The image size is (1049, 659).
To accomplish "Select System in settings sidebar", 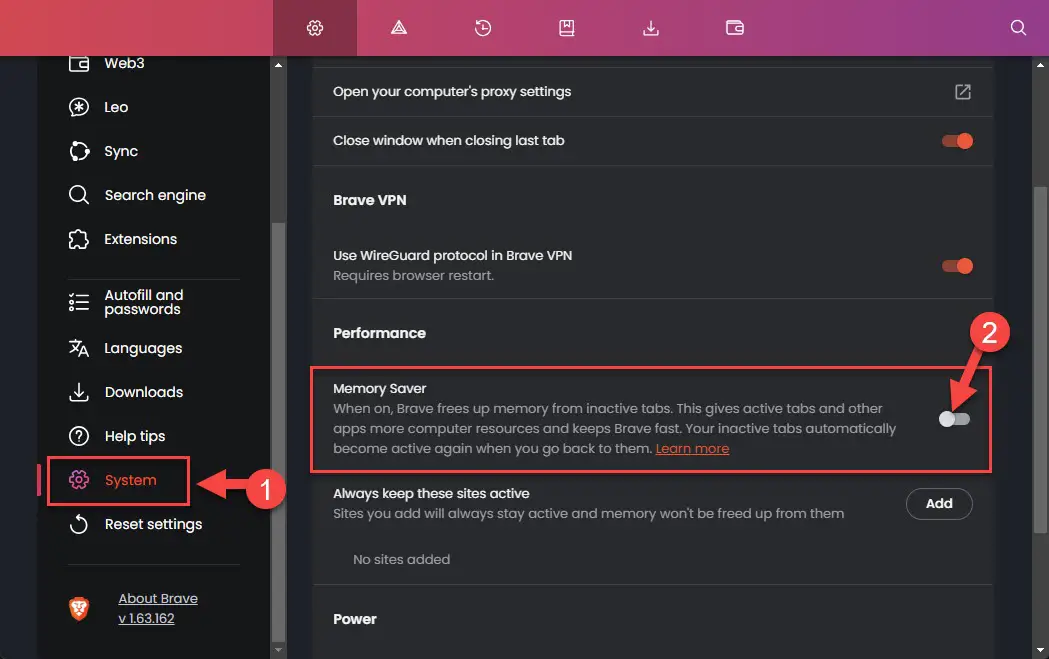I will (x=130, y=480).
